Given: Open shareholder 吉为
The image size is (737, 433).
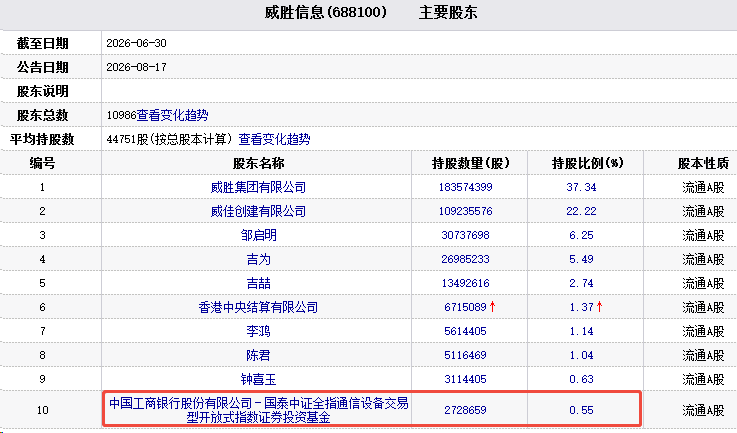Looking at the screenshot, I should [259, 259].
